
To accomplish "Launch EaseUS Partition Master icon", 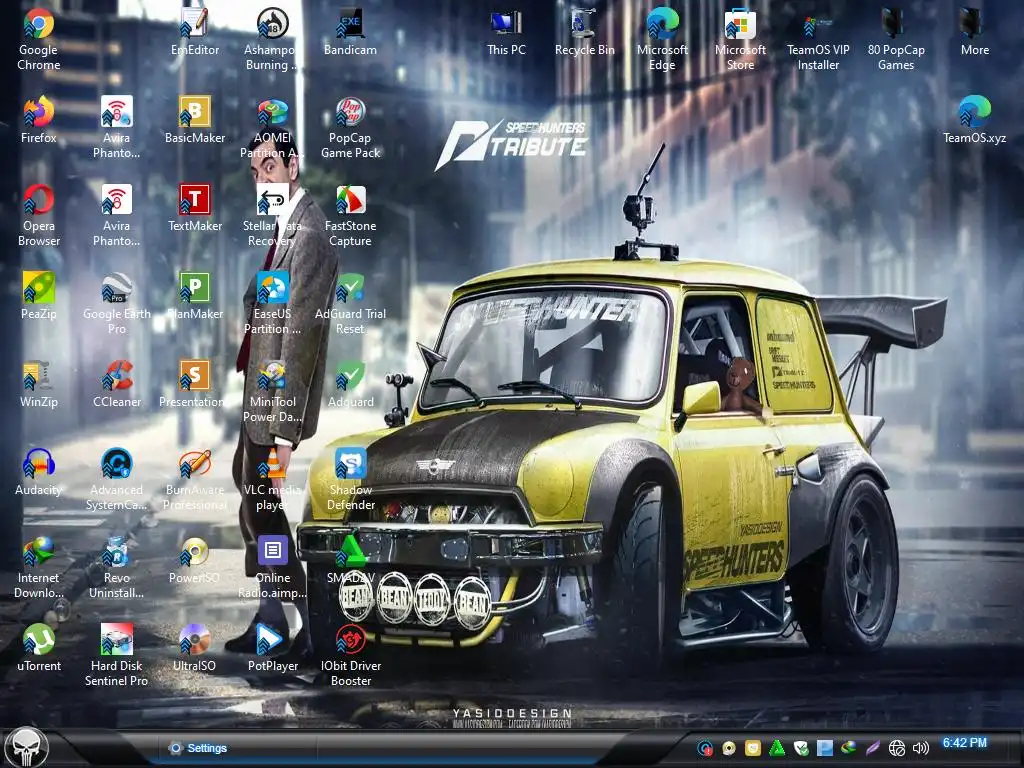I will 272,303.
